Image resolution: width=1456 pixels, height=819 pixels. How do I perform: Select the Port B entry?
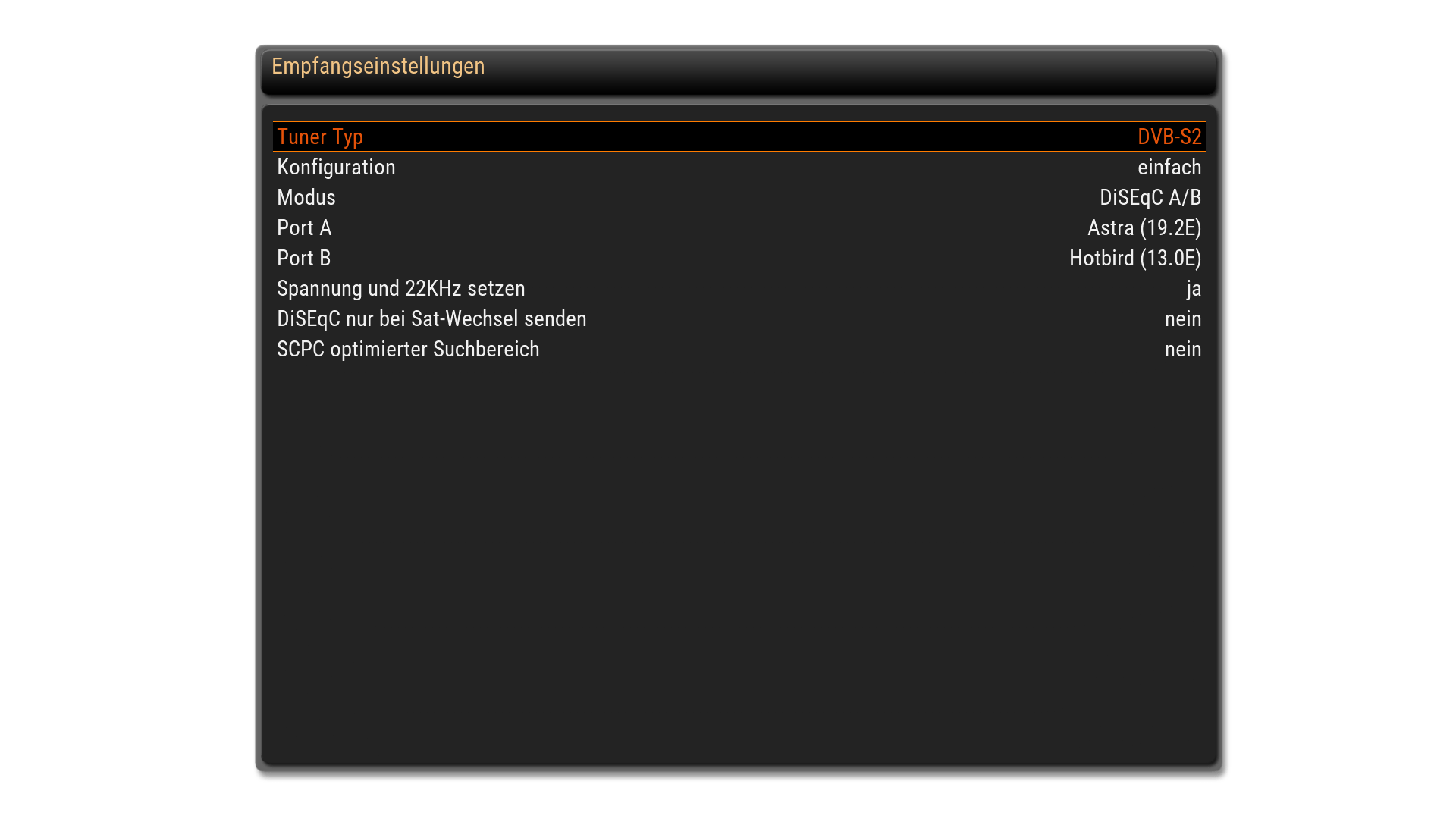pos(304,258)
